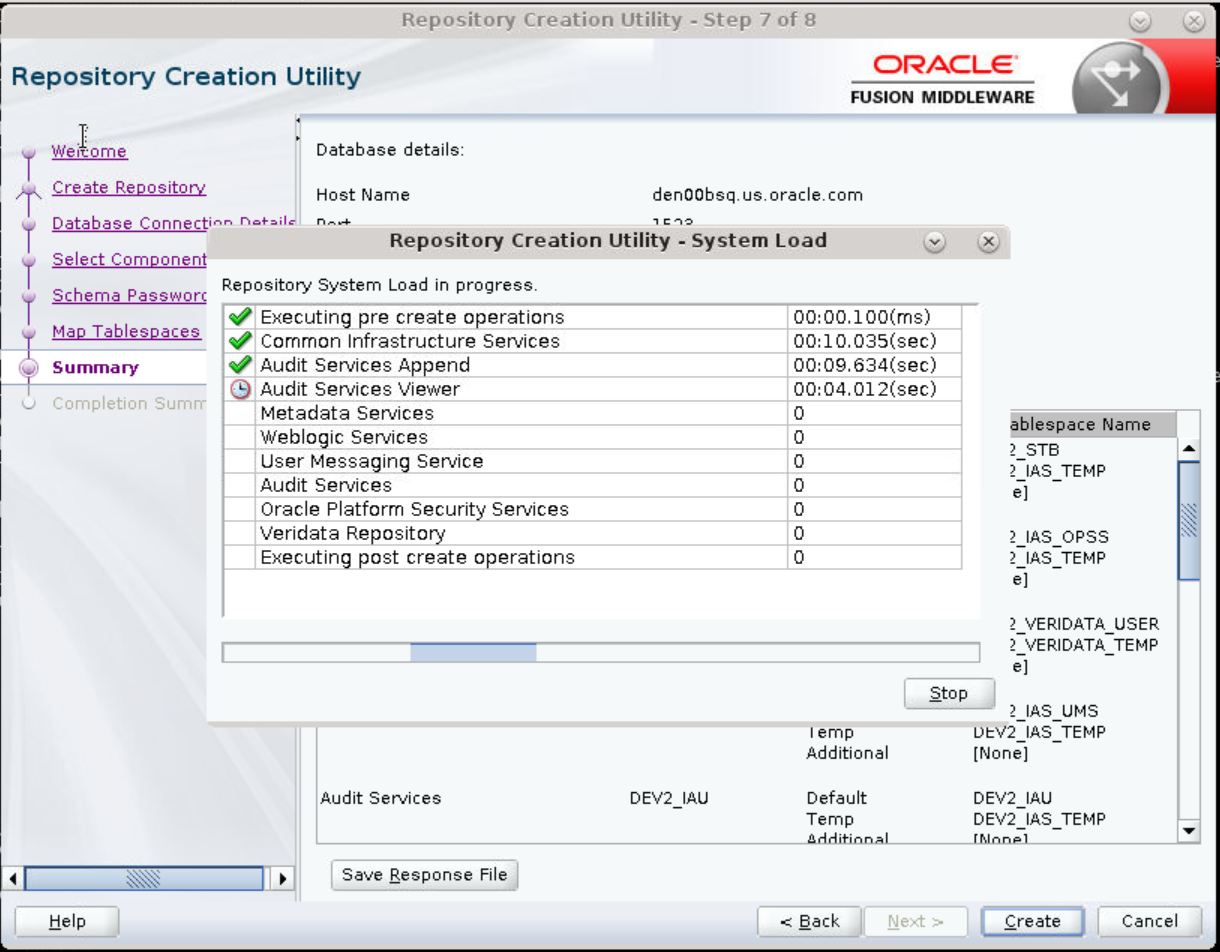
Task: Click the 00:00.100(ms) time cell
Action: [874, 317]
